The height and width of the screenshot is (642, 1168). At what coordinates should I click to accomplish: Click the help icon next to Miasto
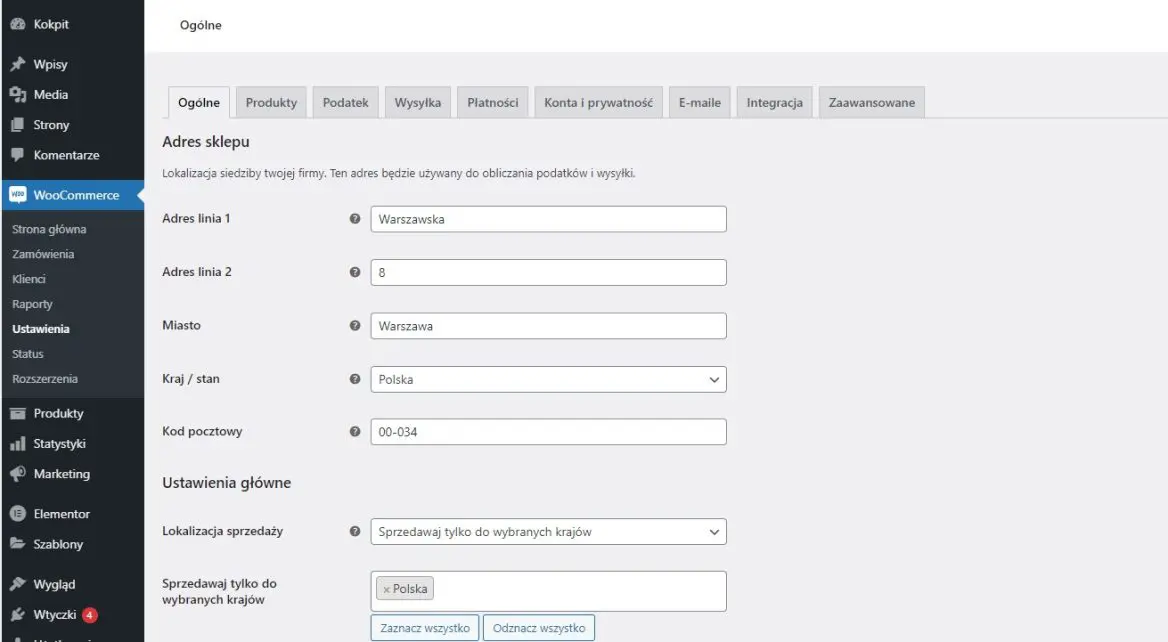[x=354, y=325]
